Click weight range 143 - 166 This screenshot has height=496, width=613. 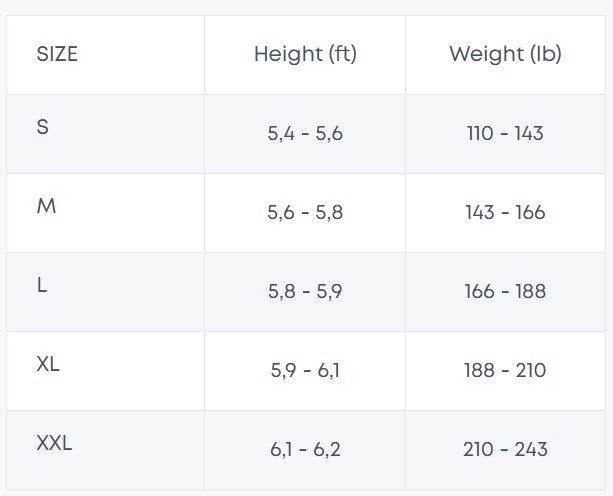(x=505, y=212)
